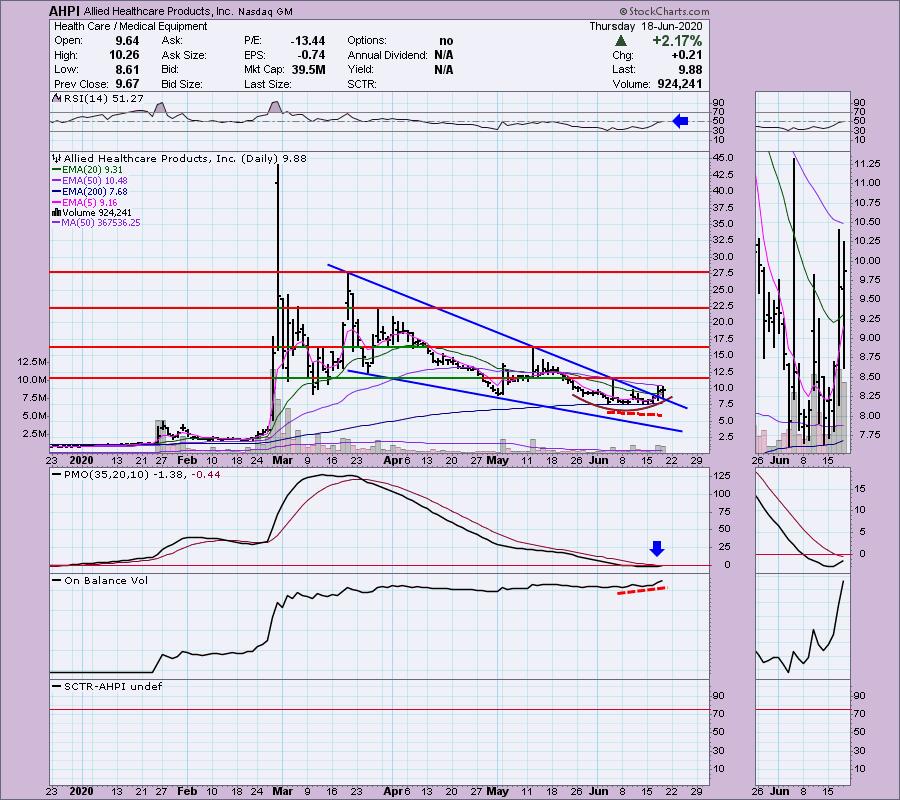Click the On Balance Vol label

pyautogui.click(x=106, y=580)
